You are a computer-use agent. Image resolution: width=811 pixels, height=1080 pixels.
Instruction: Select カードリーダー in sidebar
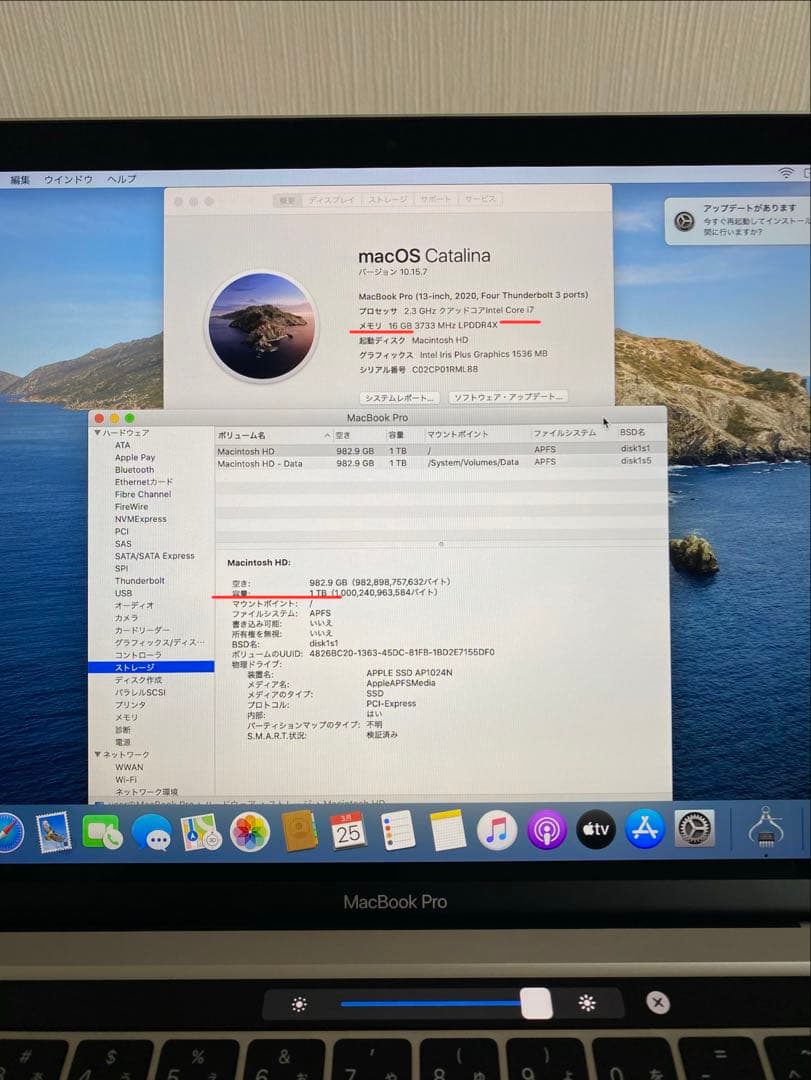click(x=142, y=630)
